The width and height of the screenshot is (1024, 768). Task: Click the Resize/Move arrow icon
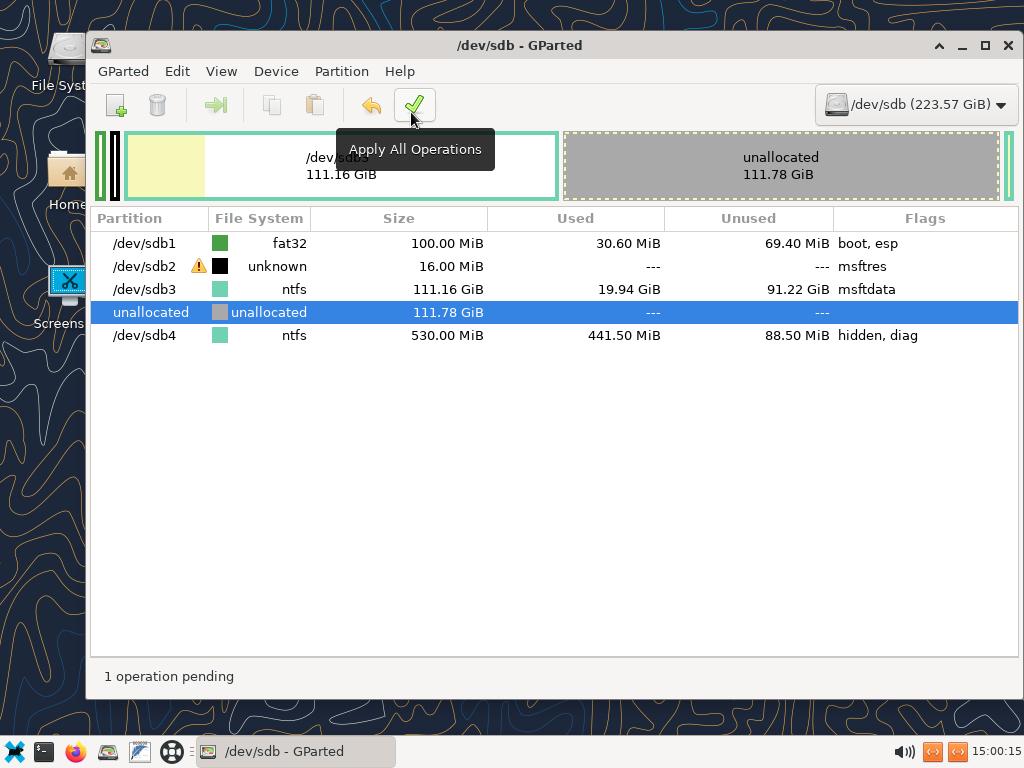[215, 105]
